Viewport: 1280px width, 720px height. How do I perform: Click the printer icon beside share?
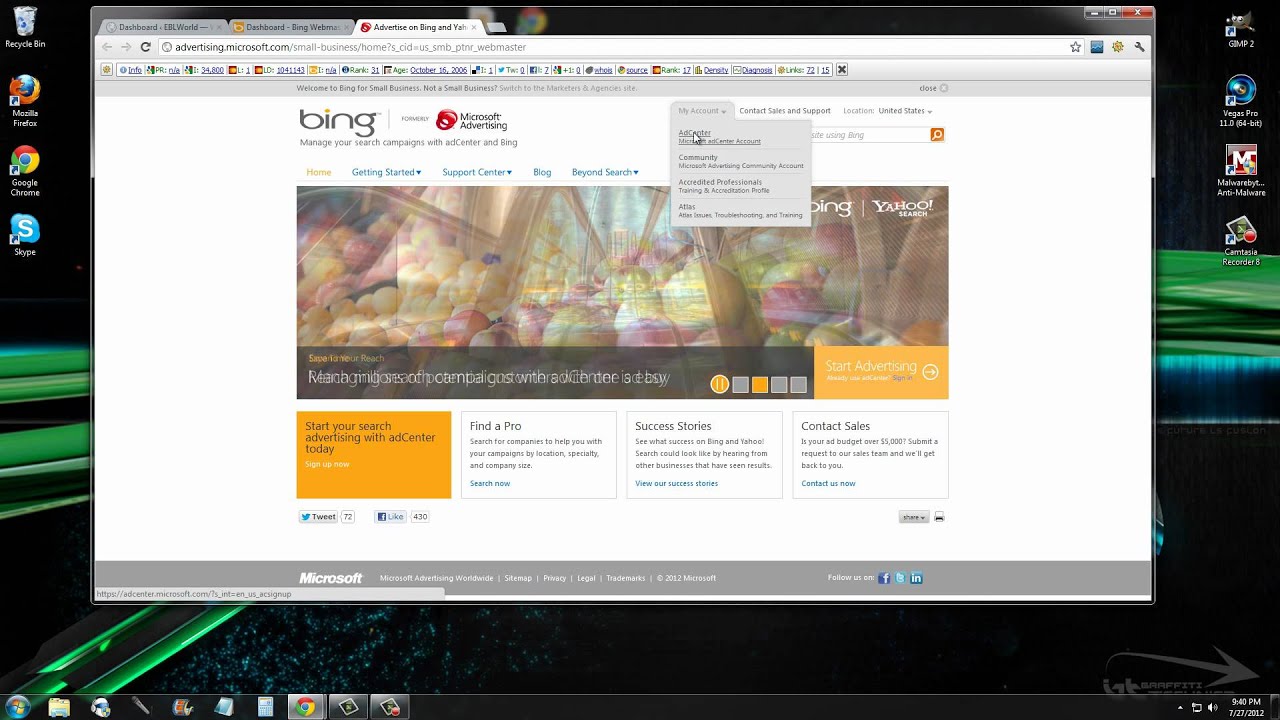[939, 517]
